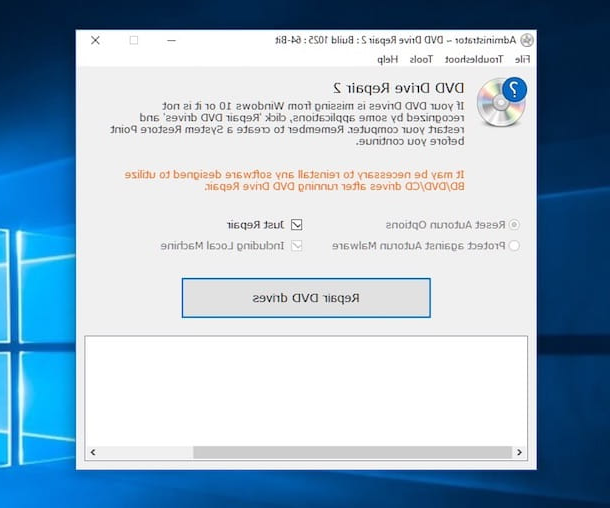Click the Repair DVD drives button
The image size is (610, 508).
pos(306,298)
